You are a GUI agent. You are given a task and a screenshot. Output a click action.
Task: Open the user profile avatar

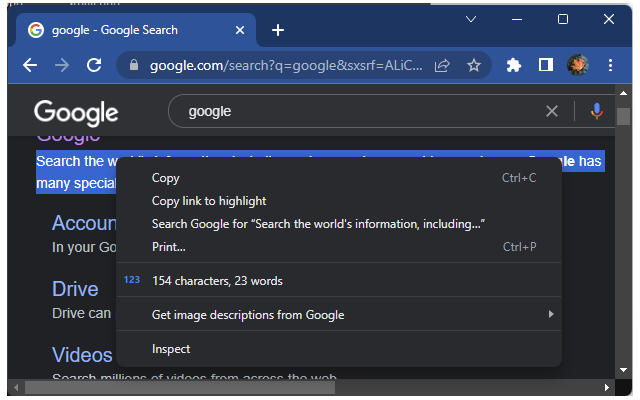click(578, 65)
